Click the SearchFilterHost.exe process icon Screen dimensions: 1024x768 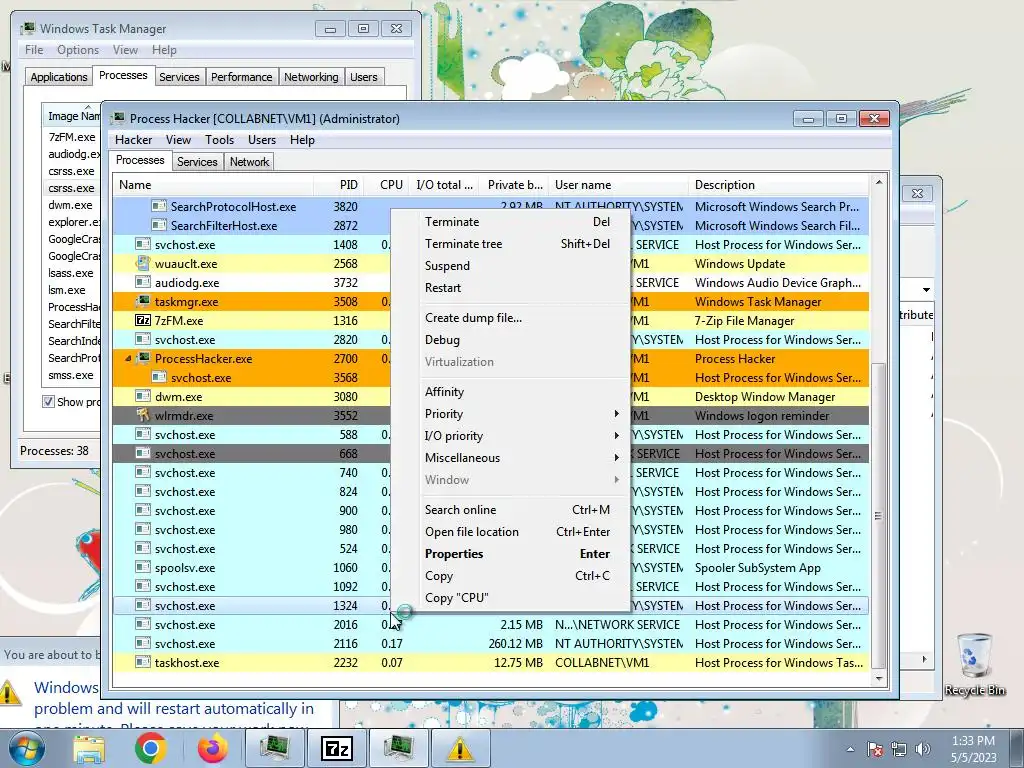[159, 225]
